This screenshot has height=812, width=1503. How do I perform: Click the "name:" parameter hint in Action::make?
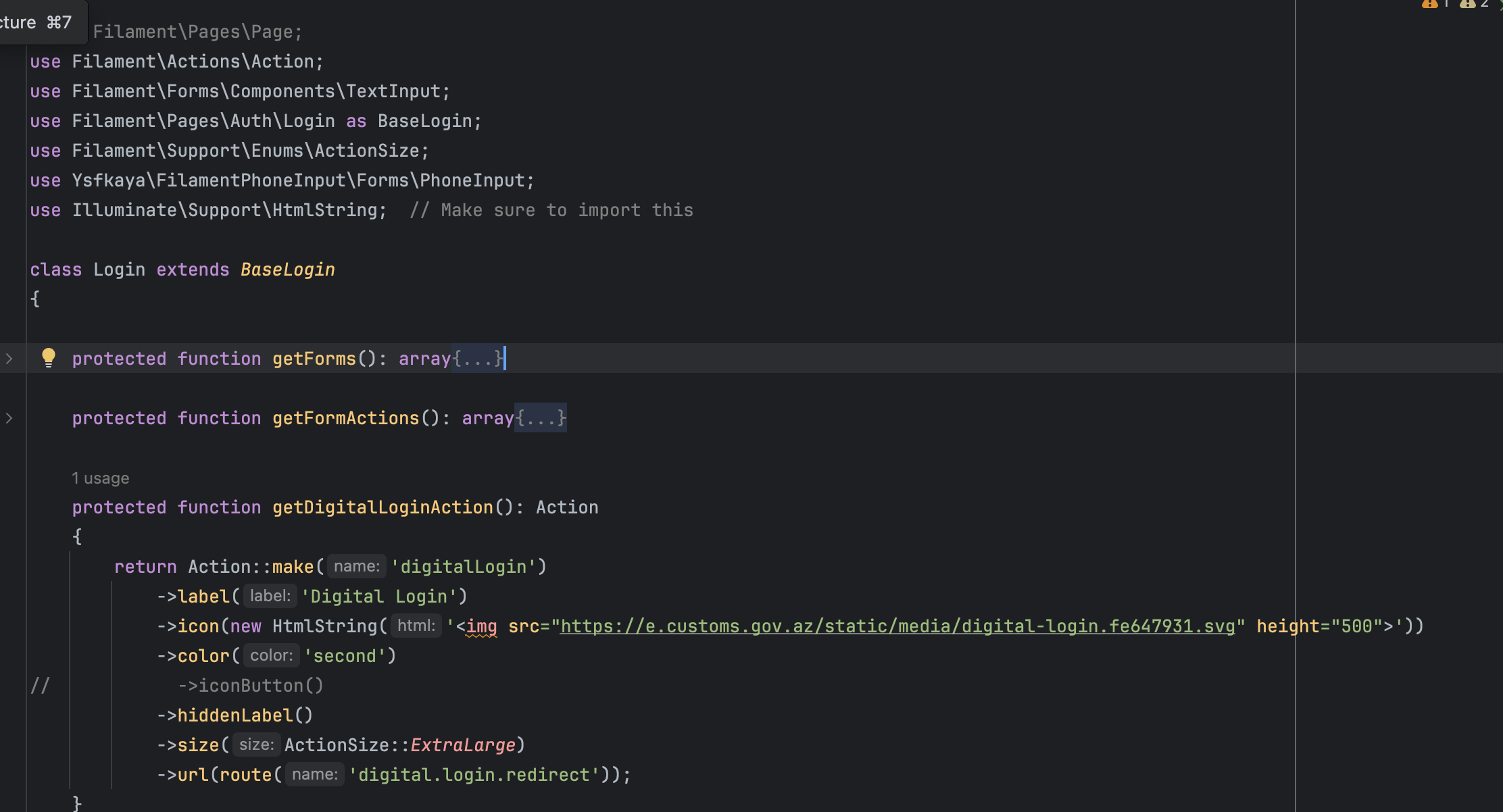[x=356, y=566]
